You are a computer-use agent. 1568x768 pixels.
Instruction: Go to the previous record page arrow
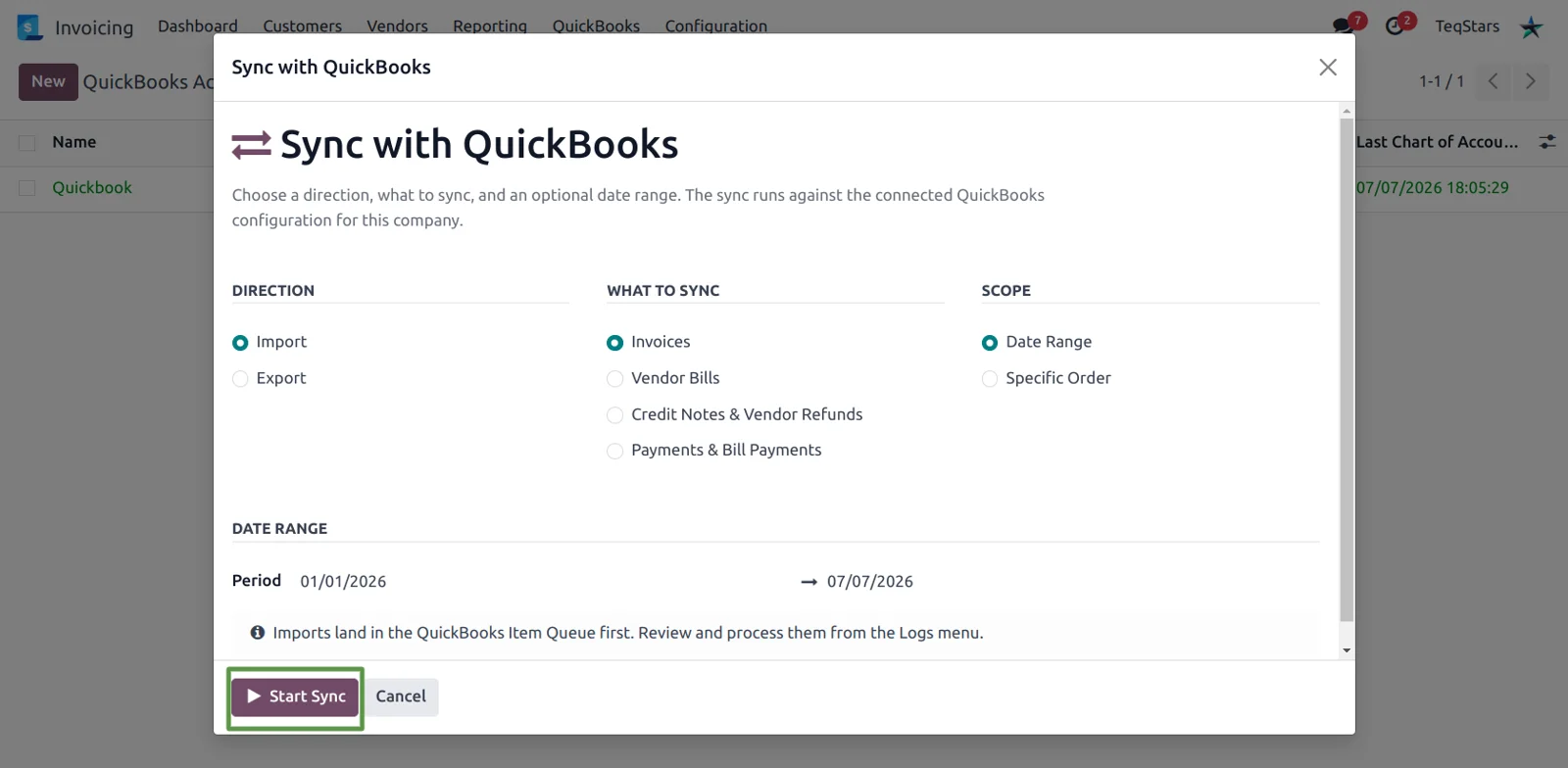click(x=1493, y=81)
